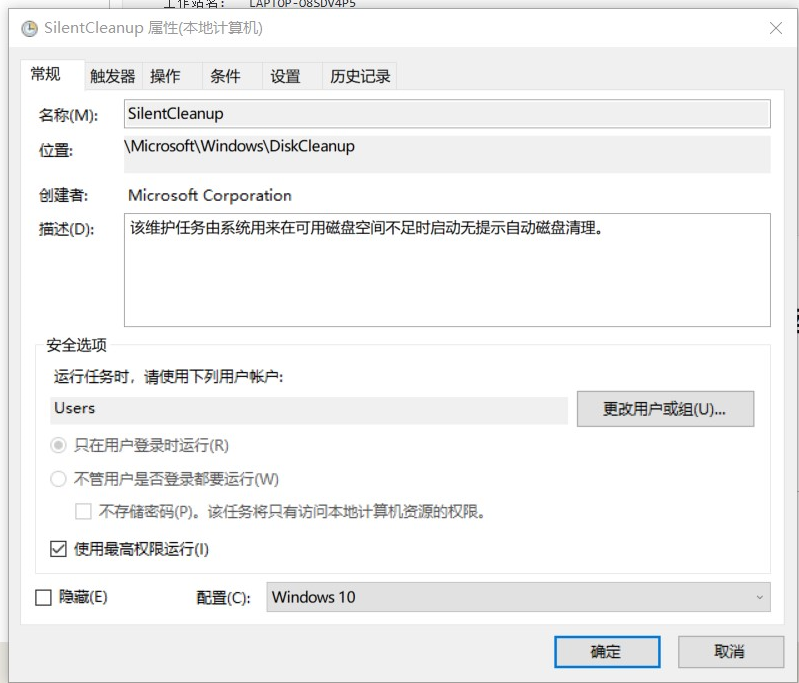Click the 名称 field containing SilentCleanup
The height and width of the screenshot is (683, 799).
pos(447,114)
